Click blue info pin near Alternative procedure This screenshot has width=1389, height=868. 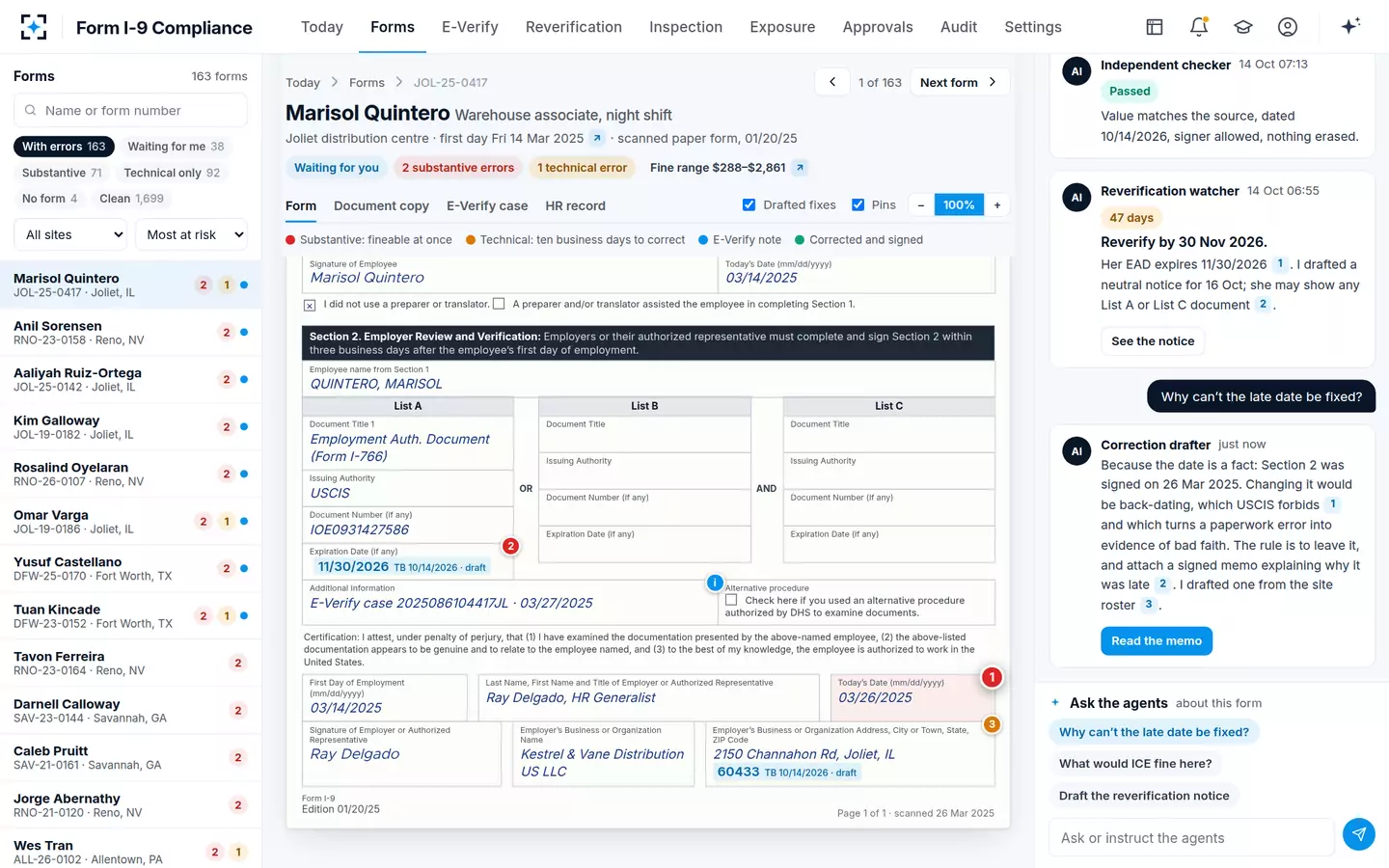(x=715, y=583)
